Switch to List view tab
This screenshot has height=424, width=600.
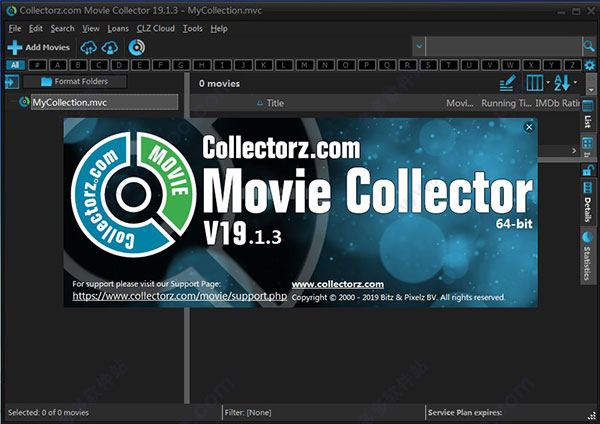click(x=587, y=114)
